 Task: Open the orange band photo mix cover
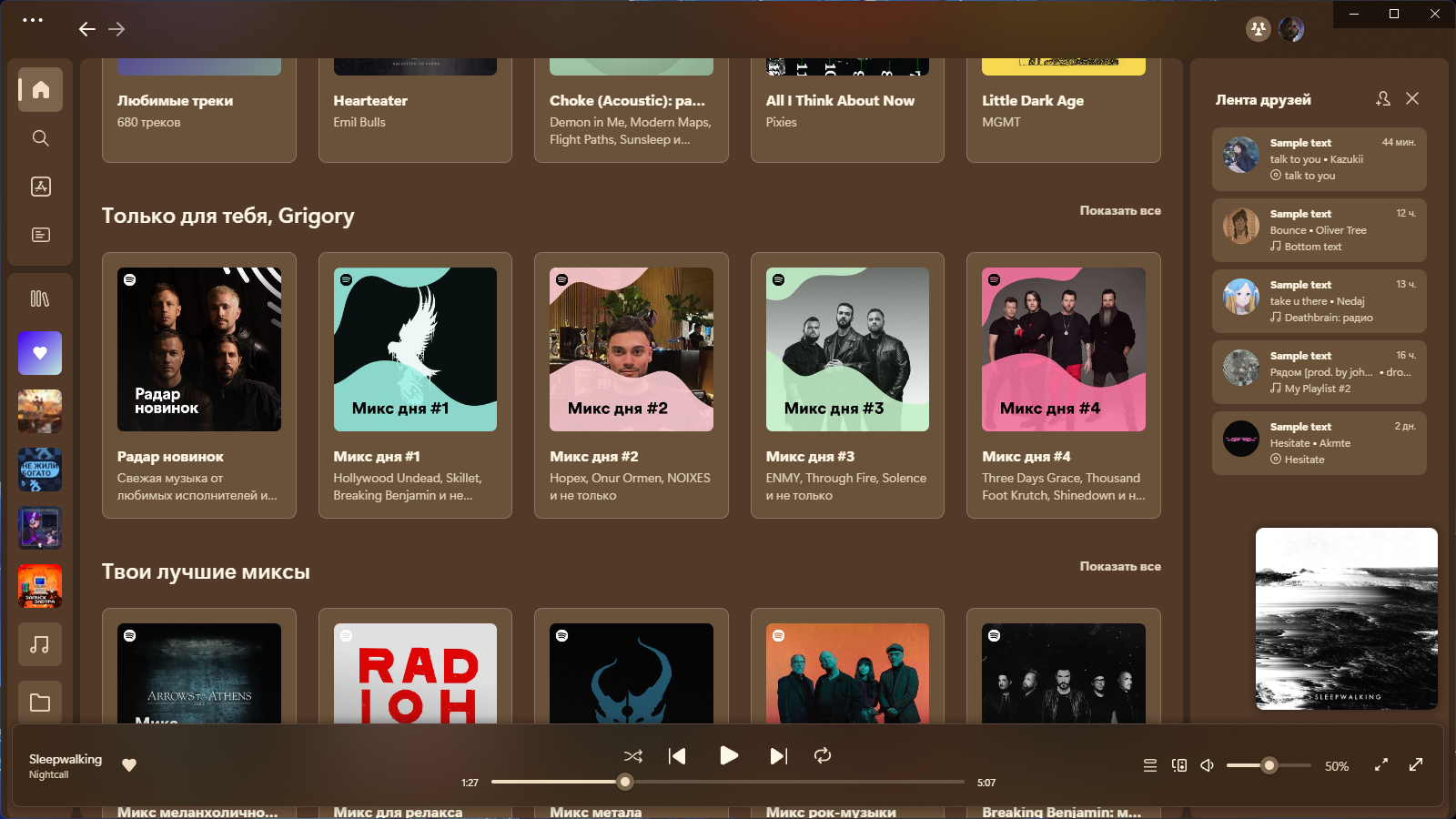(847, 673)
